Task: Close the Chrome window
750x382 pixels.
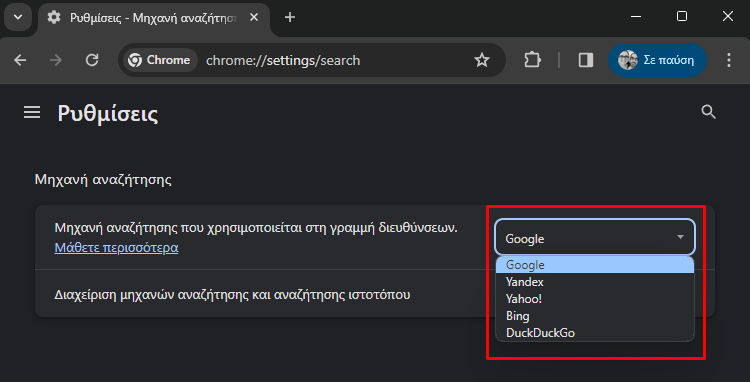Action: pyautogui.click(x=728, y=17)
